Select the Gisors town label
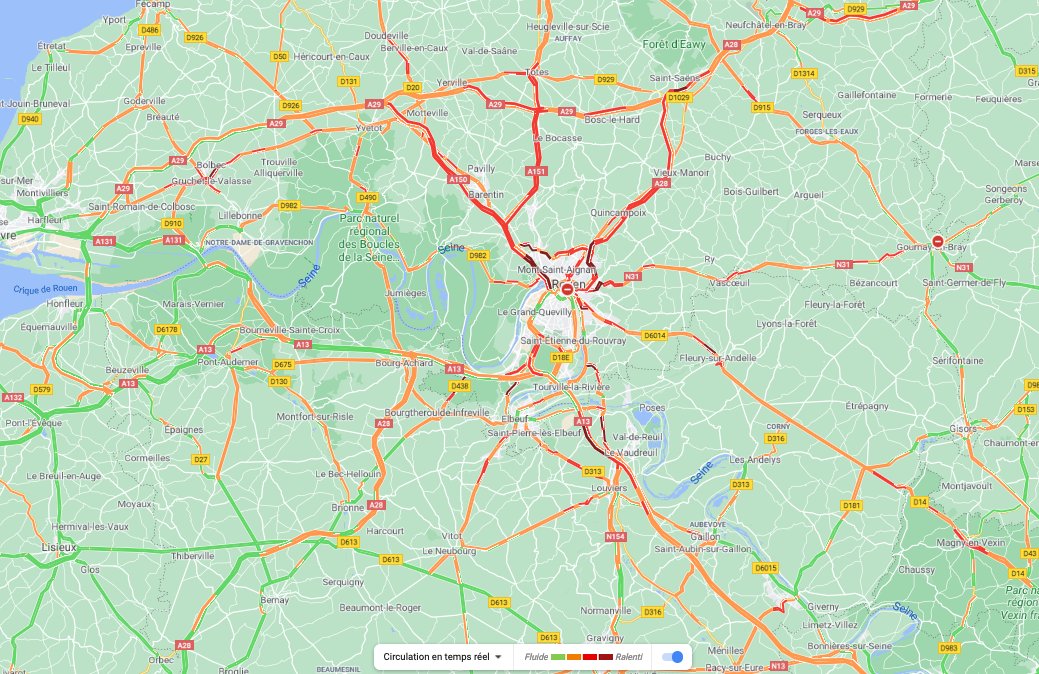 point(963,429)
